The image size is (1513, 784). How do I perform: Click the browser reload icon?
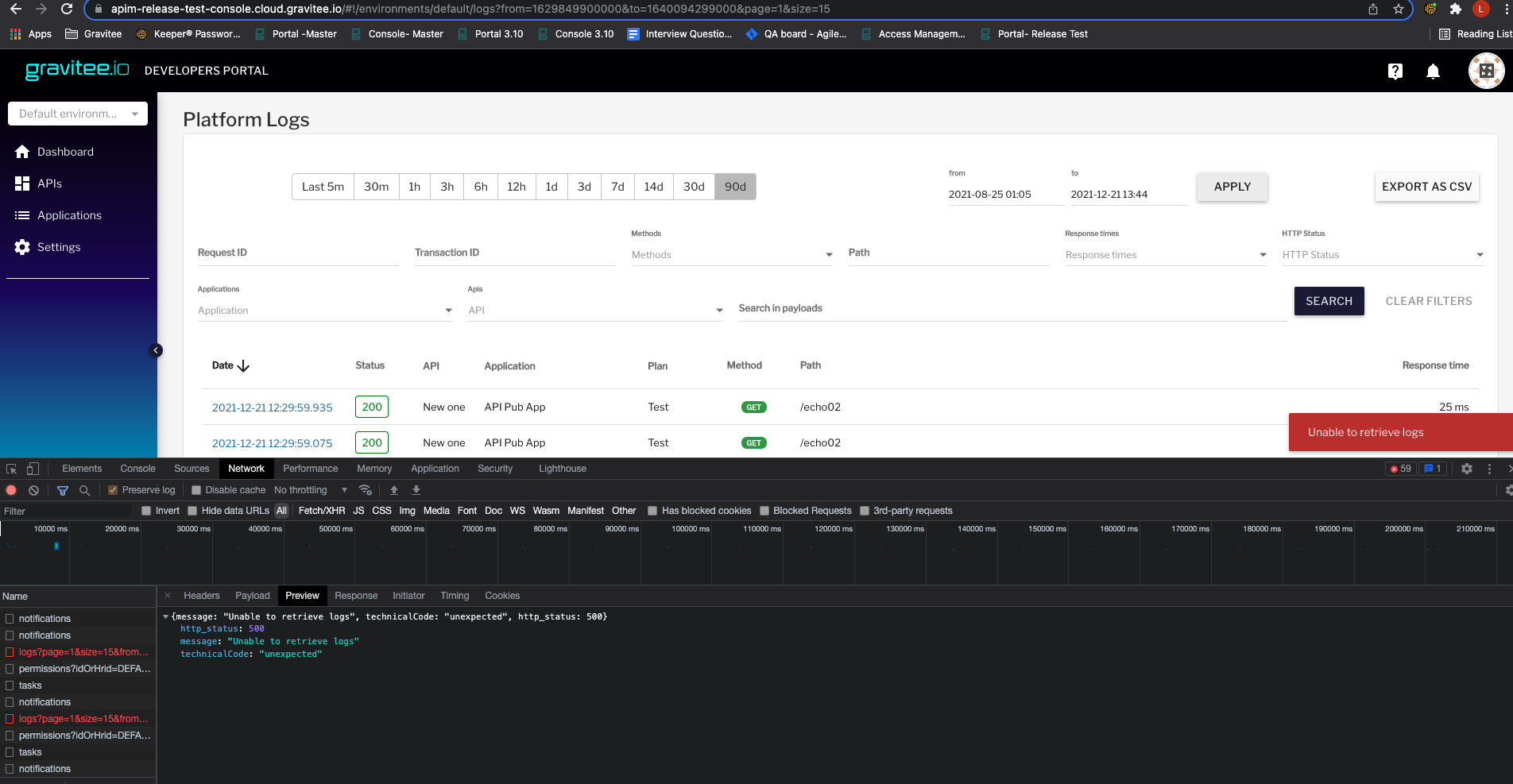tap(67, 9)
